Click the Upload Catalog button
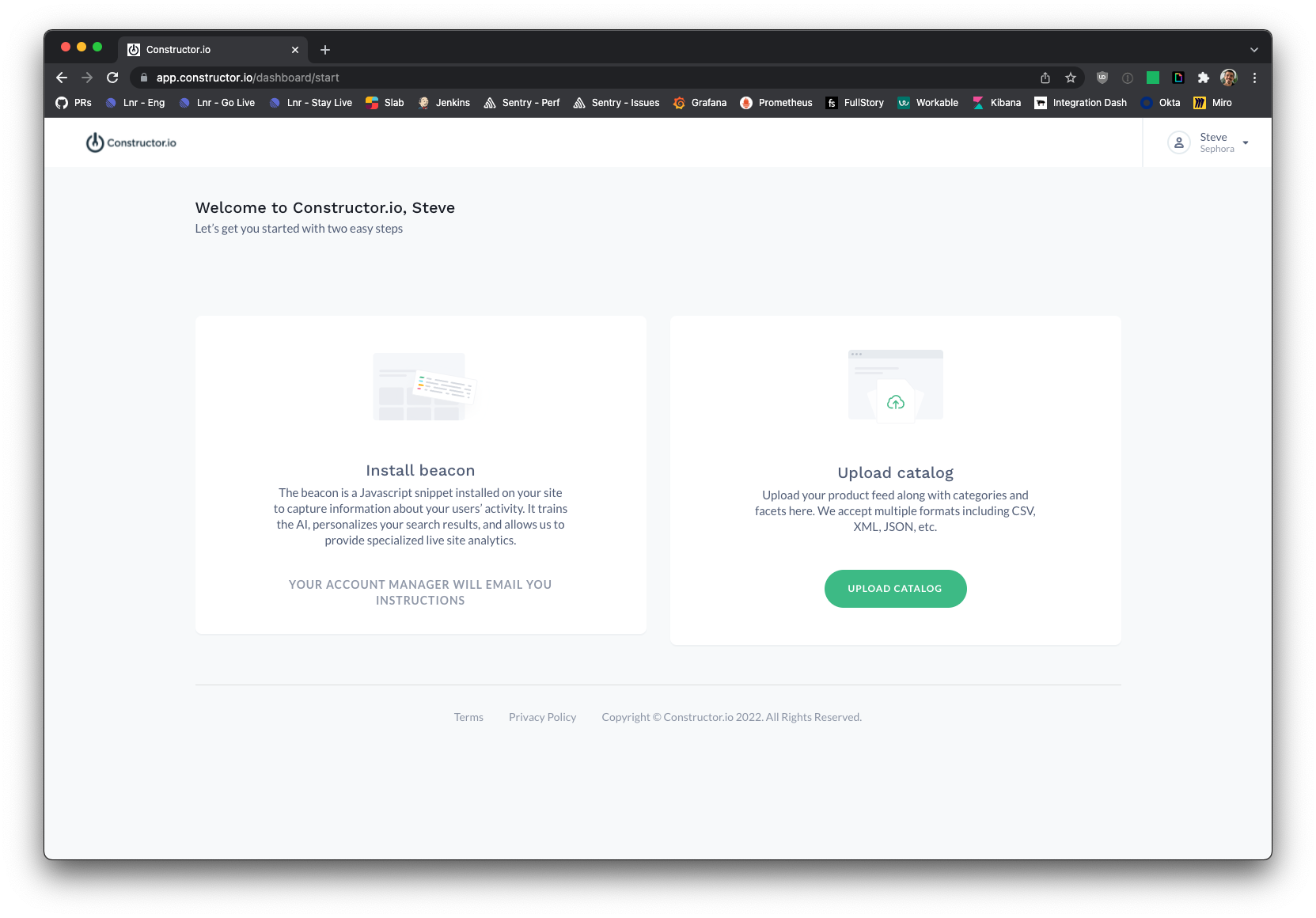 click(895, 589)
